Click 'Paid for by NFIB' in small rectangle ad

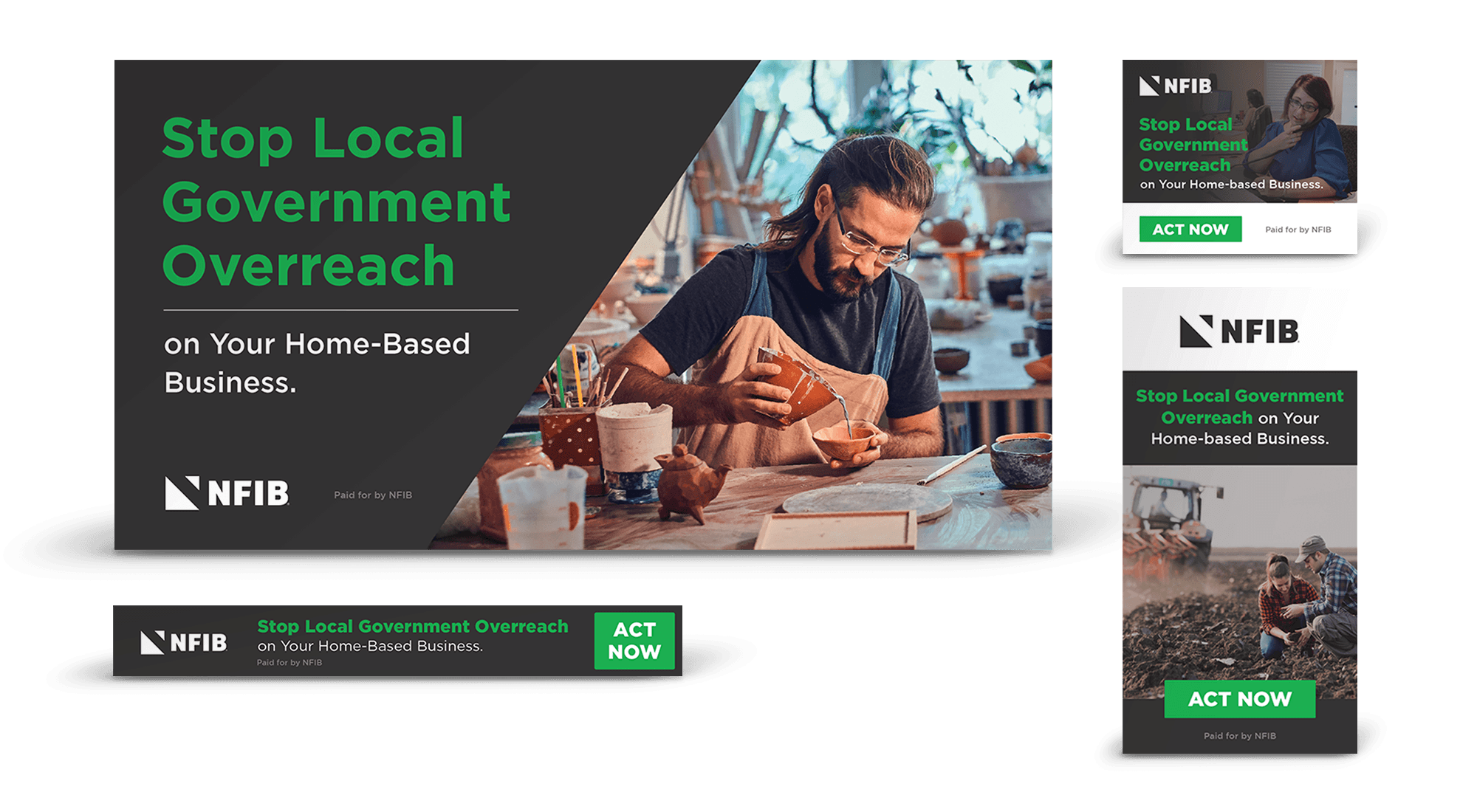pyautogui.click(x=1298, y=230)
